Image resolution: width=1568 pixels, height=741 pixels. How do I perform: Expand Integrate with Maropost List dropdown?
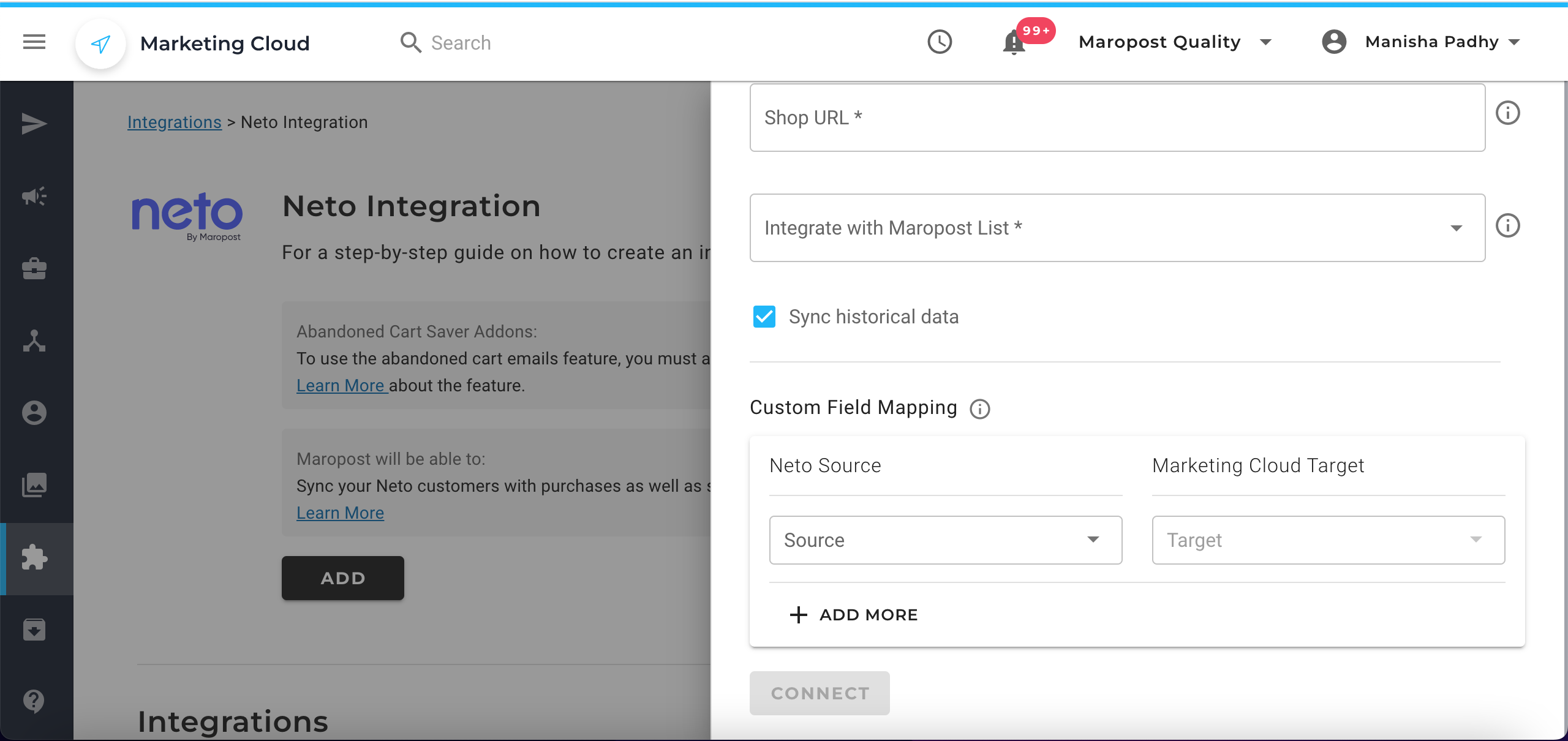point(1117,228)
